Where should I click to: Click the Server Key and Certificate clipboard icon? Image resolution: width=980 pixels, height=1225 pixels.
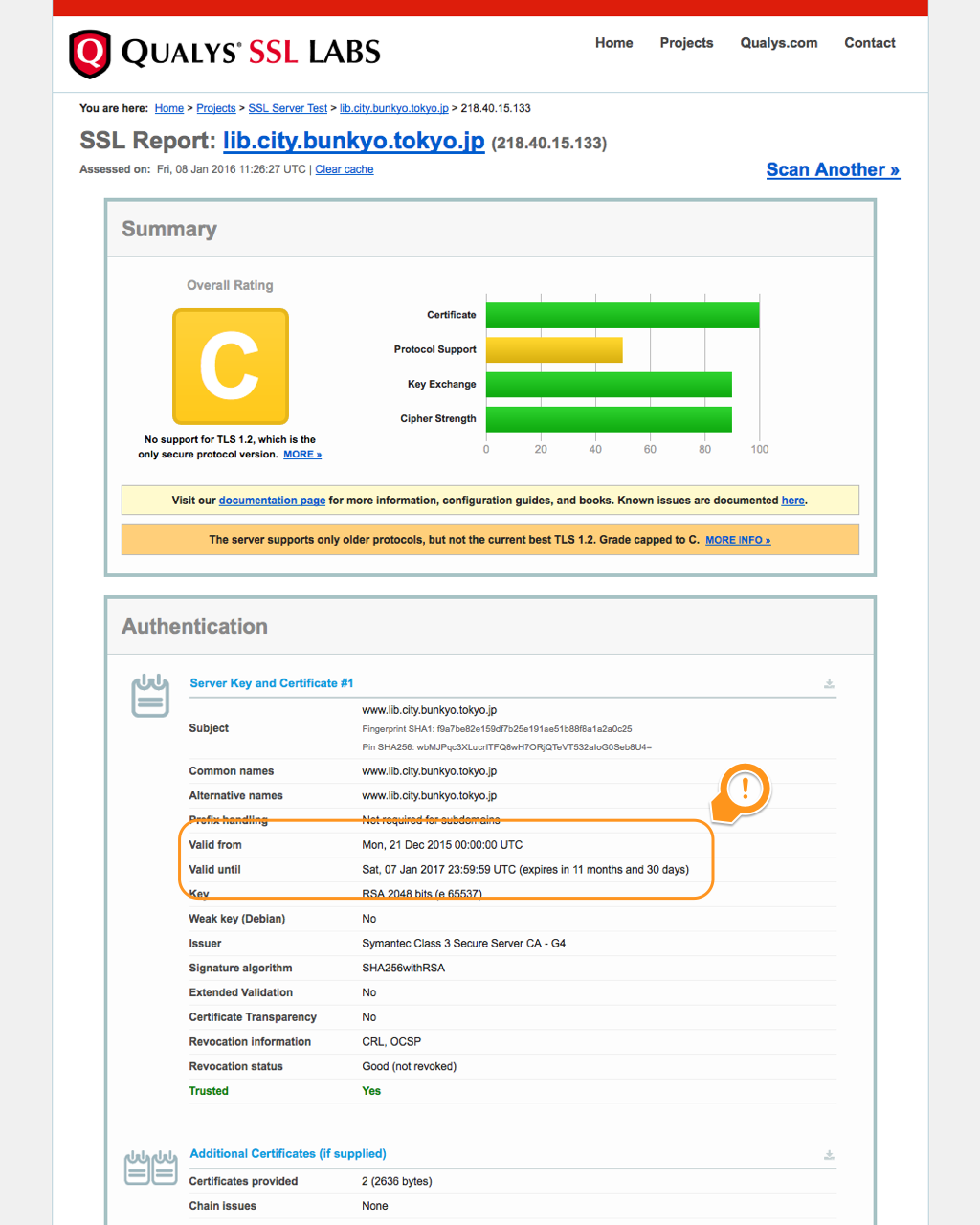(150, 696)
